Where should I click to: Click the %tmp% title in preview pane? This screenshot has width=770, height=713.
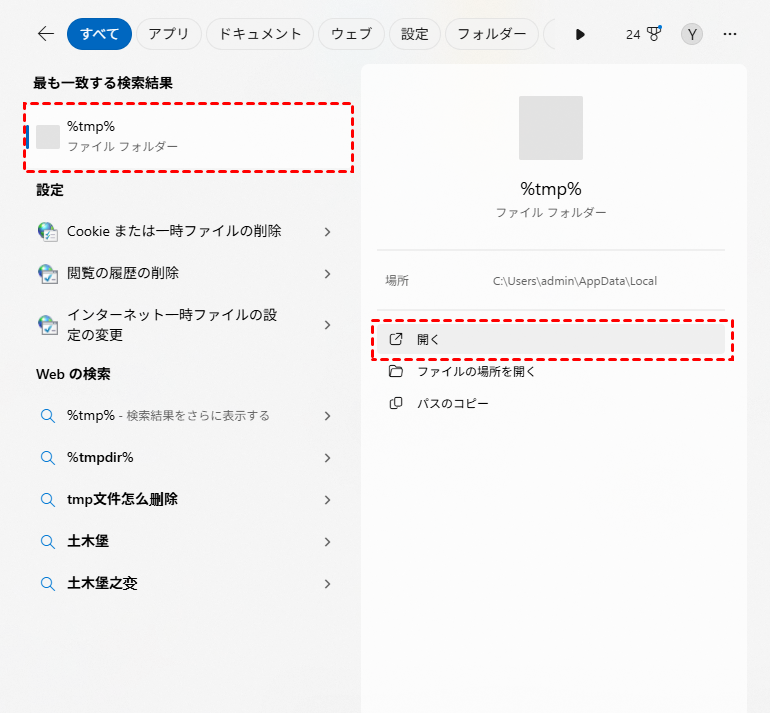551,189
